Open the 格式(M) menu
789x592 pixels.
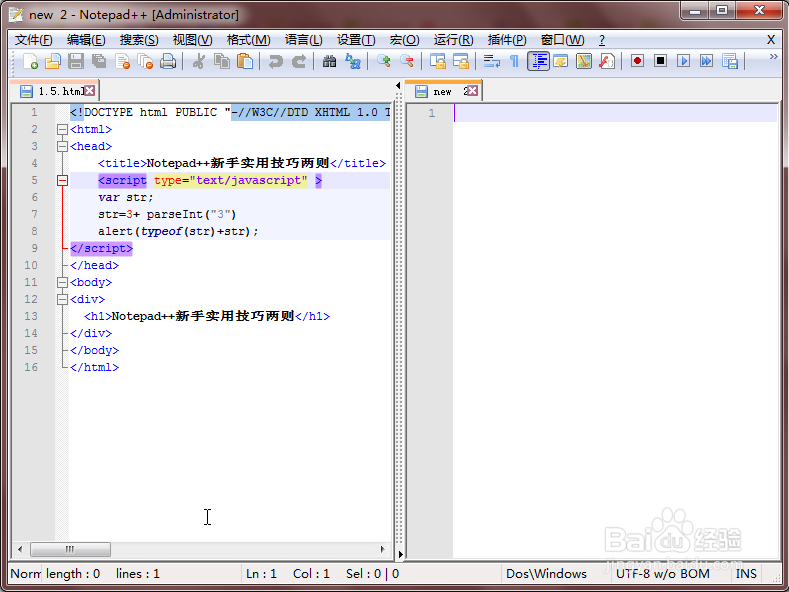point(249,40)
